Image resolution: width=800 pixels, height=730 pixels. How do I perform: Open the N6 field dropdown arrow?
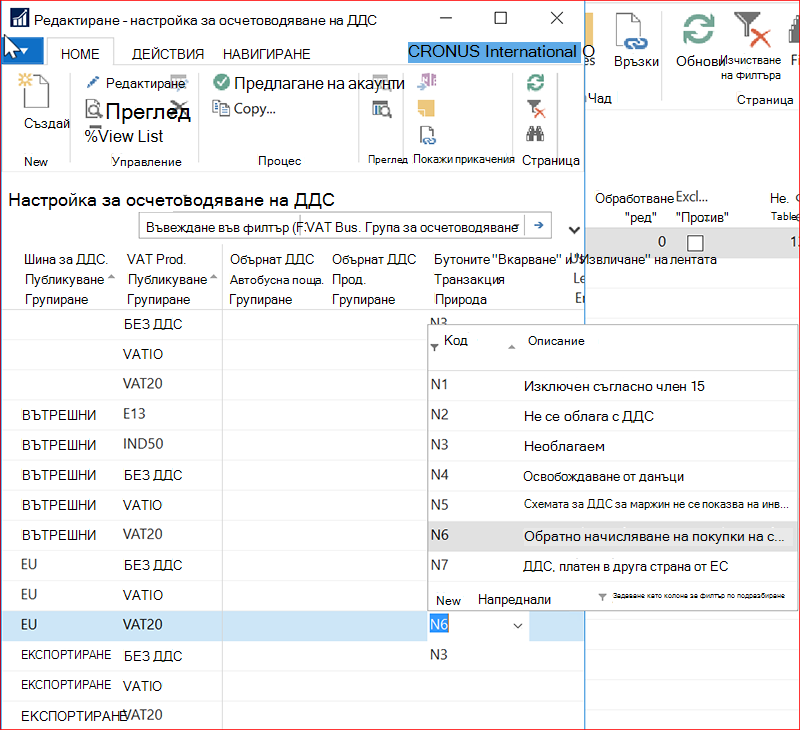coord(518,625)
